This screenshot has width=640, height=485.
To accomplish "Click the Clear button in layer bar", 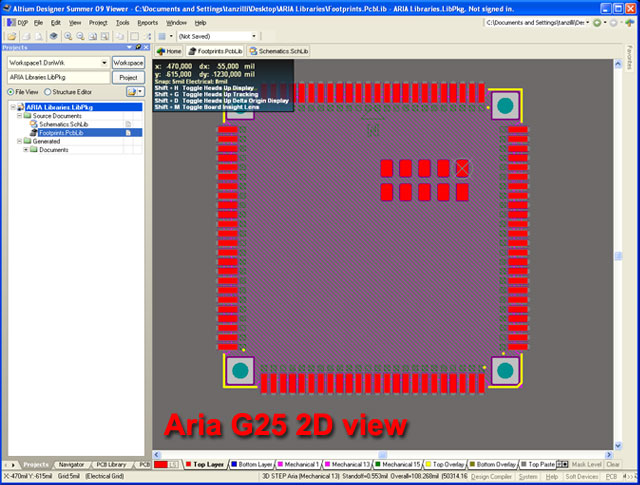I will coord(613,464).
